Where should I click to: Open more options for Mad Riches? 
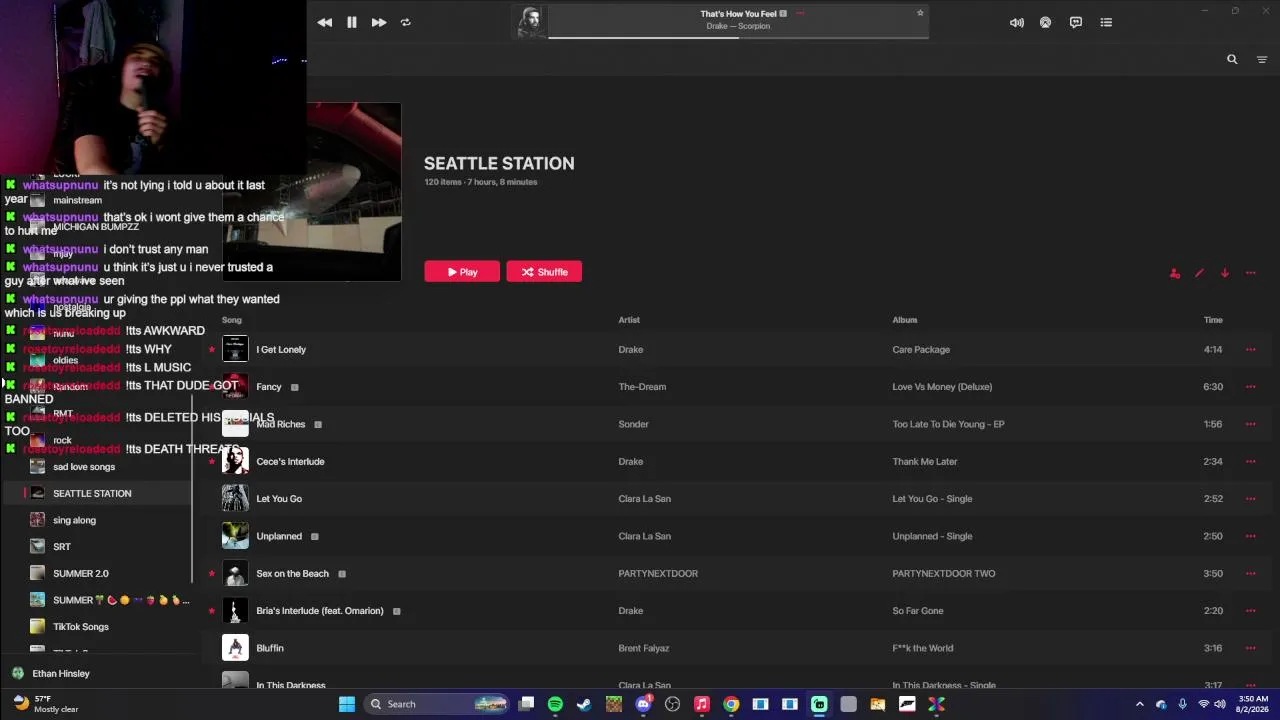1250,424
